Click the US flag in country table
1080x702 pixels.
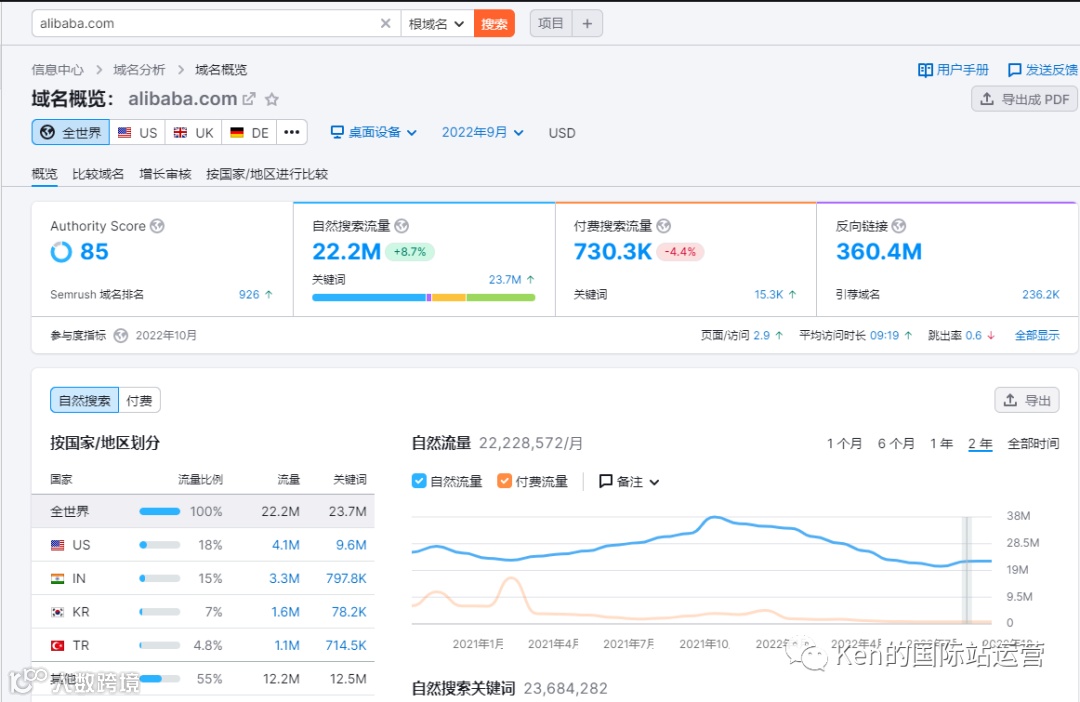tap(58, 545)
